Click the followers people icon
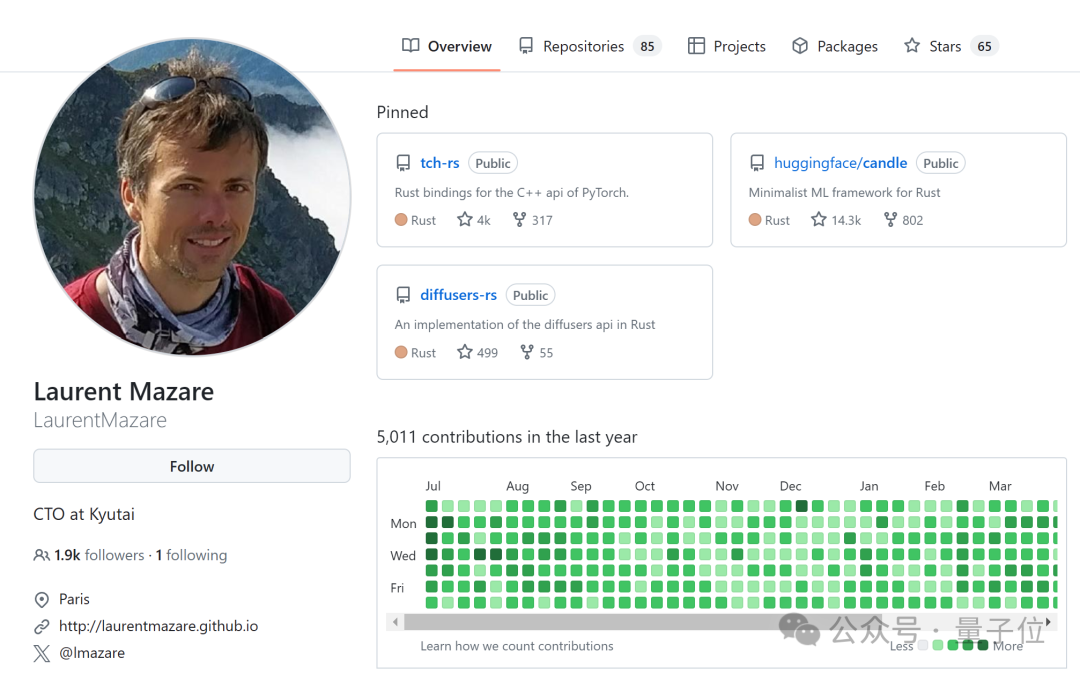Image resolution: width=1080 pixels, height=674 pixels. pos(41,555)
